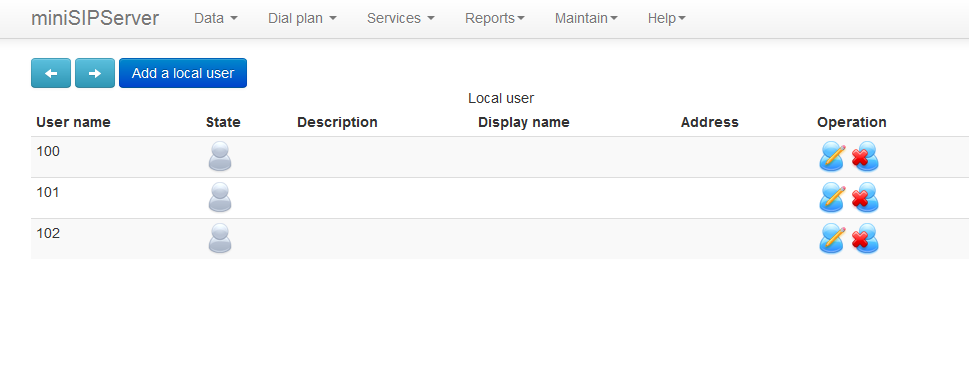The width and height of the screenshot is (969, 377).
Task: Click state icon for user 101
Action: click(220, 197)
